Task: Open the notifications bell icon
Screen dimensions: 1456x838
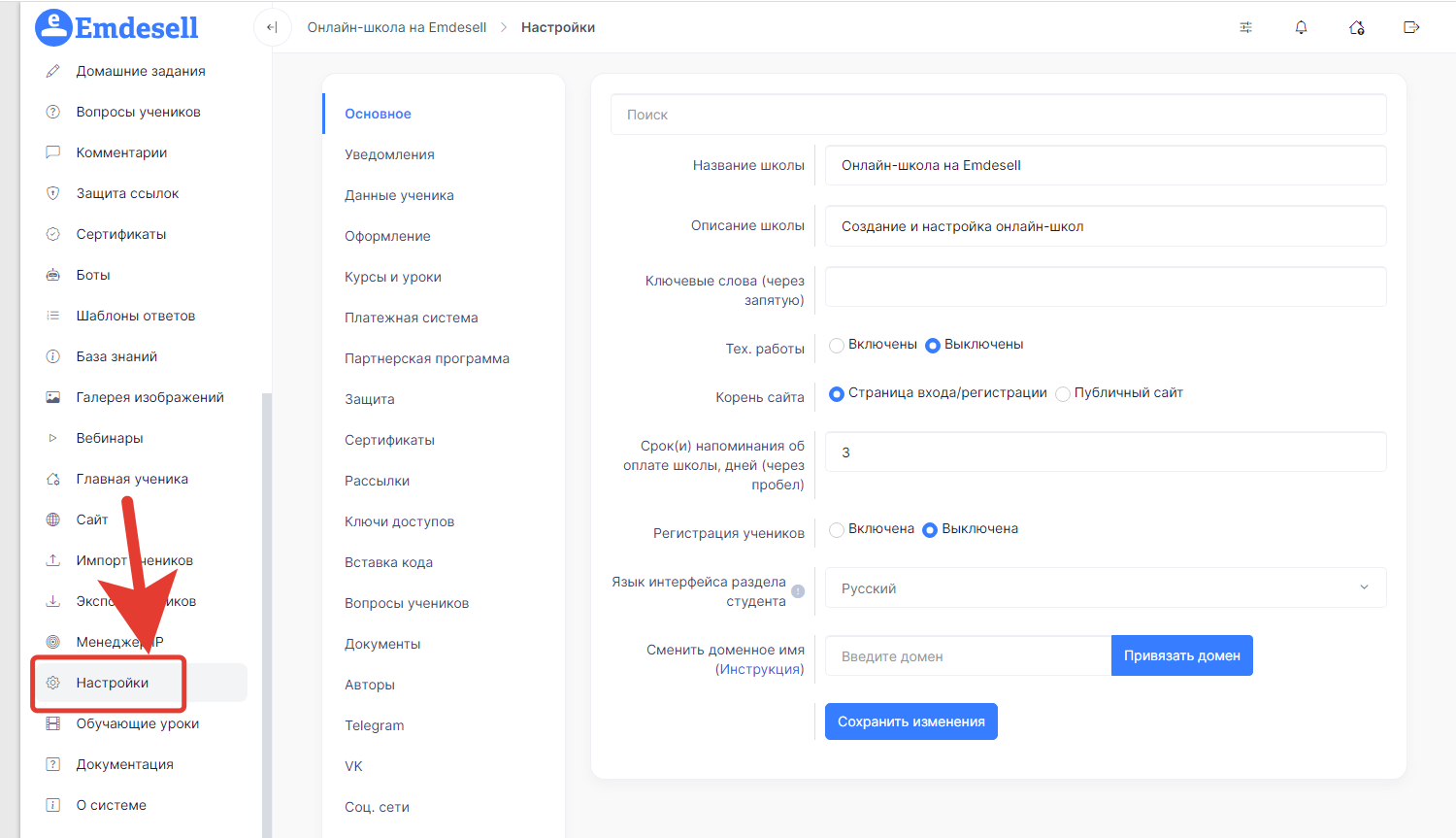Action: [1301, 27]
